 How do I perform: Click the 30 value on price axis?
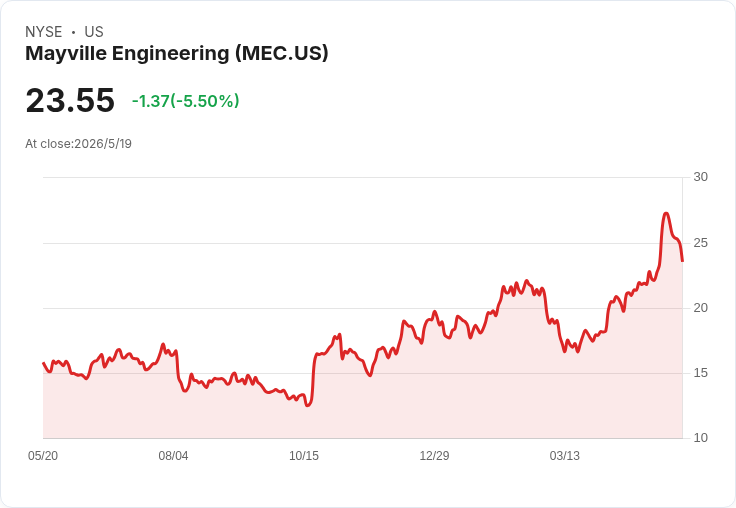pyautogui.click(x=700, y=177)
